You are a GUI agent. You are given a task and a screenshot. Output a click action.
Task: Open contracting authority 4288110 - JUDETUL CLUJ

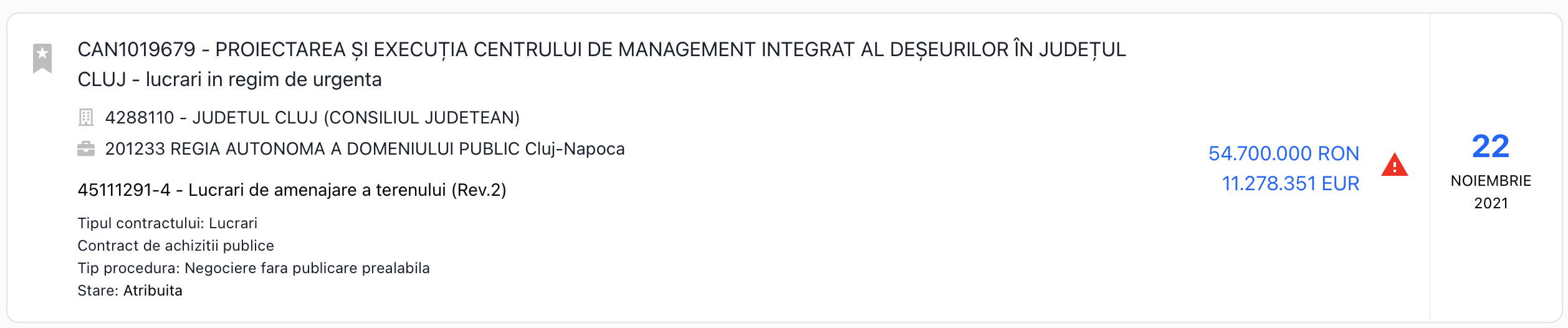pos(312,118)
